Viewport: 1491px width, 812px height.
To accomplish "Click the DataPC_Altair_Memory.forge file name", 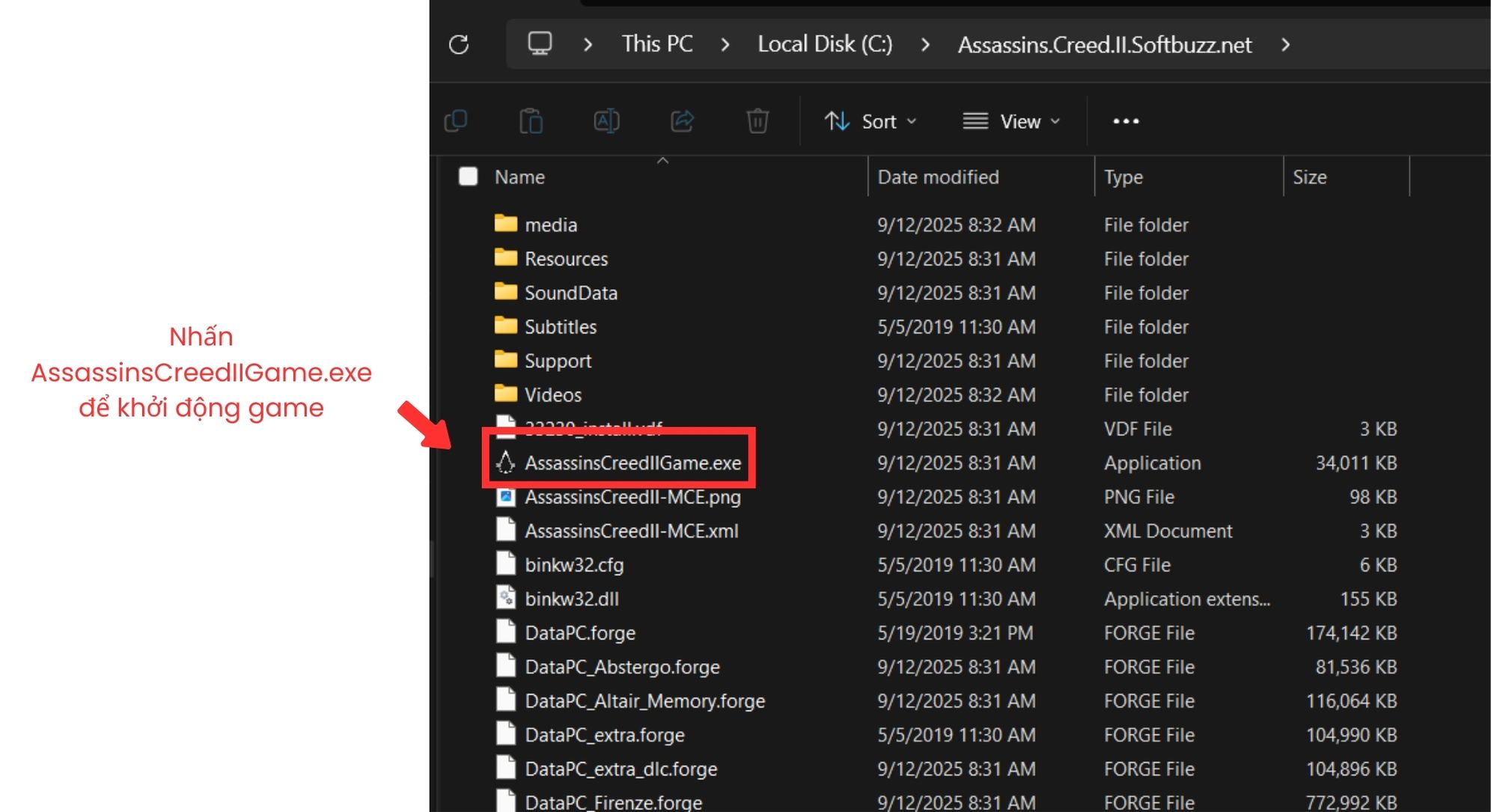I will pos(644,701).
